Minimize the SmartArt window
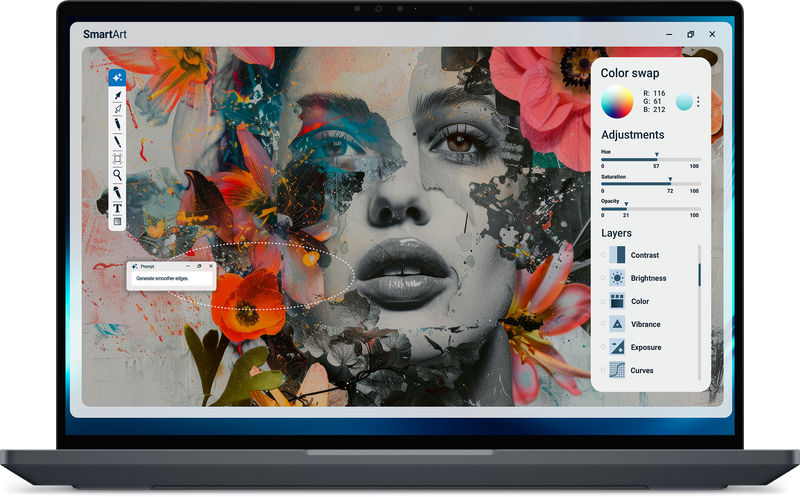800x497 pixels. [x=669, y=34]
